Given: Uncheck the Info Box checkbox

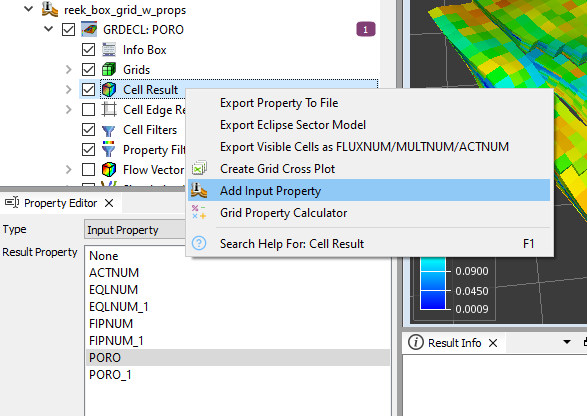Looking at the screenshot, I should pos(88,49).
